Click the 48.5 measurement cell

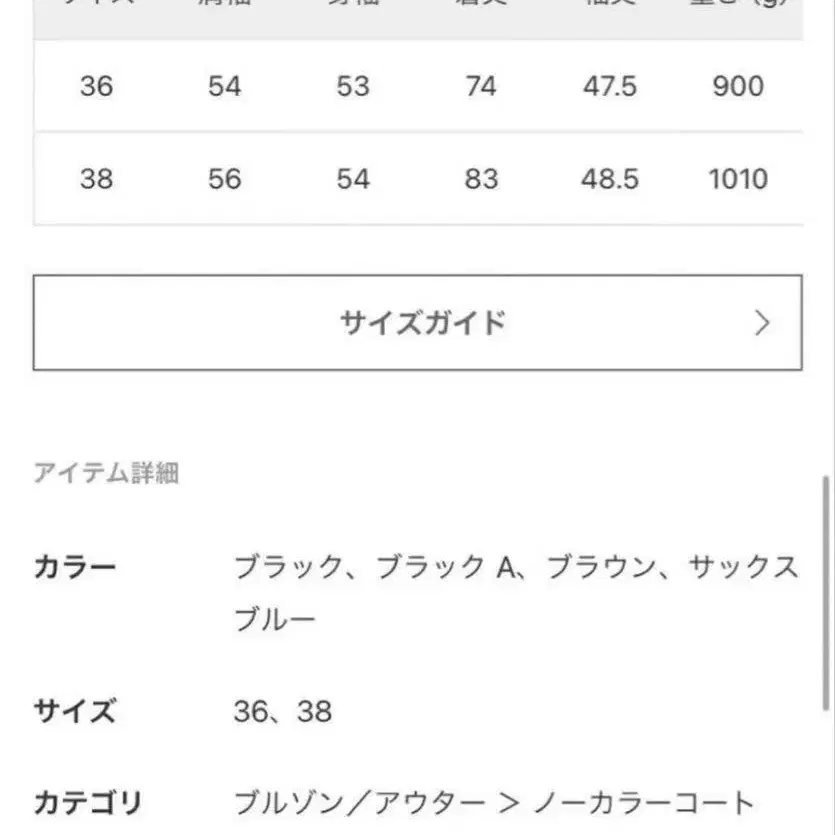[609, 179]
